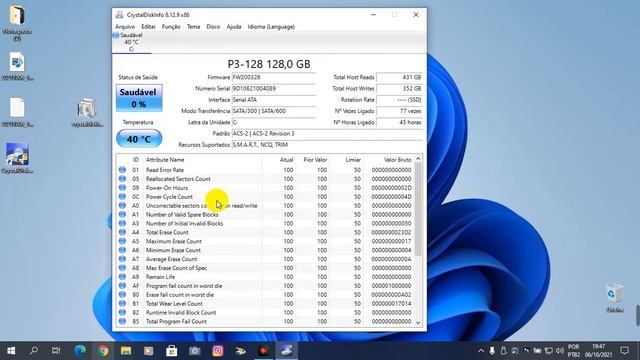Open Instagram from the taskbar
This screenshot has width=640, height=360.
pos(218,351)
